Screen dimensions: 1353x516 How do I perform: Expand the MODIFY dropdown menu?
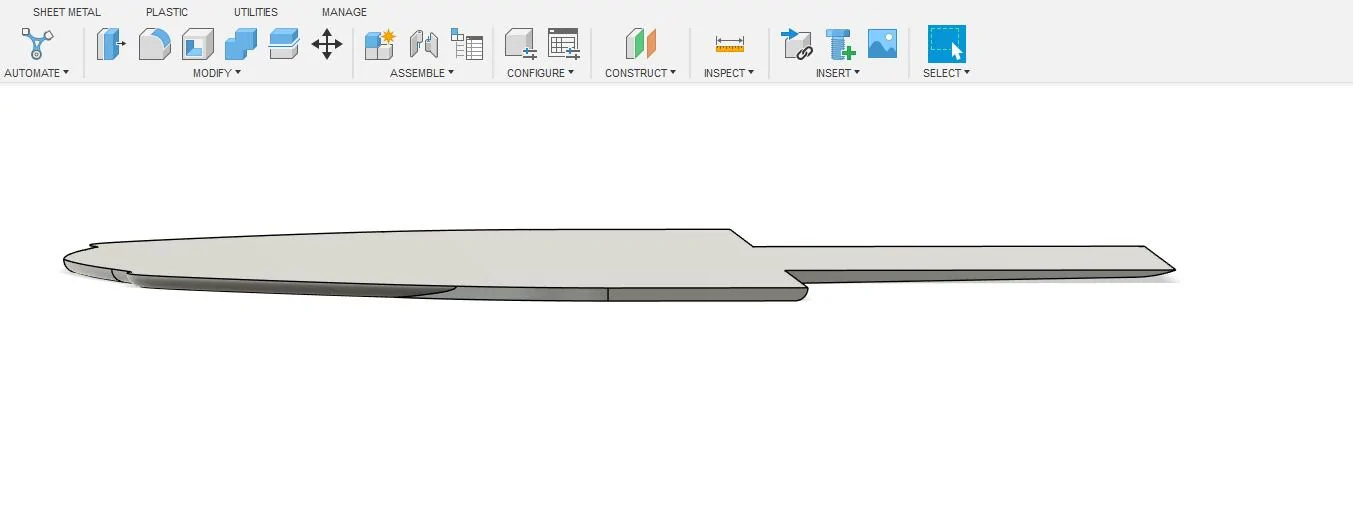tap(217, 73)
